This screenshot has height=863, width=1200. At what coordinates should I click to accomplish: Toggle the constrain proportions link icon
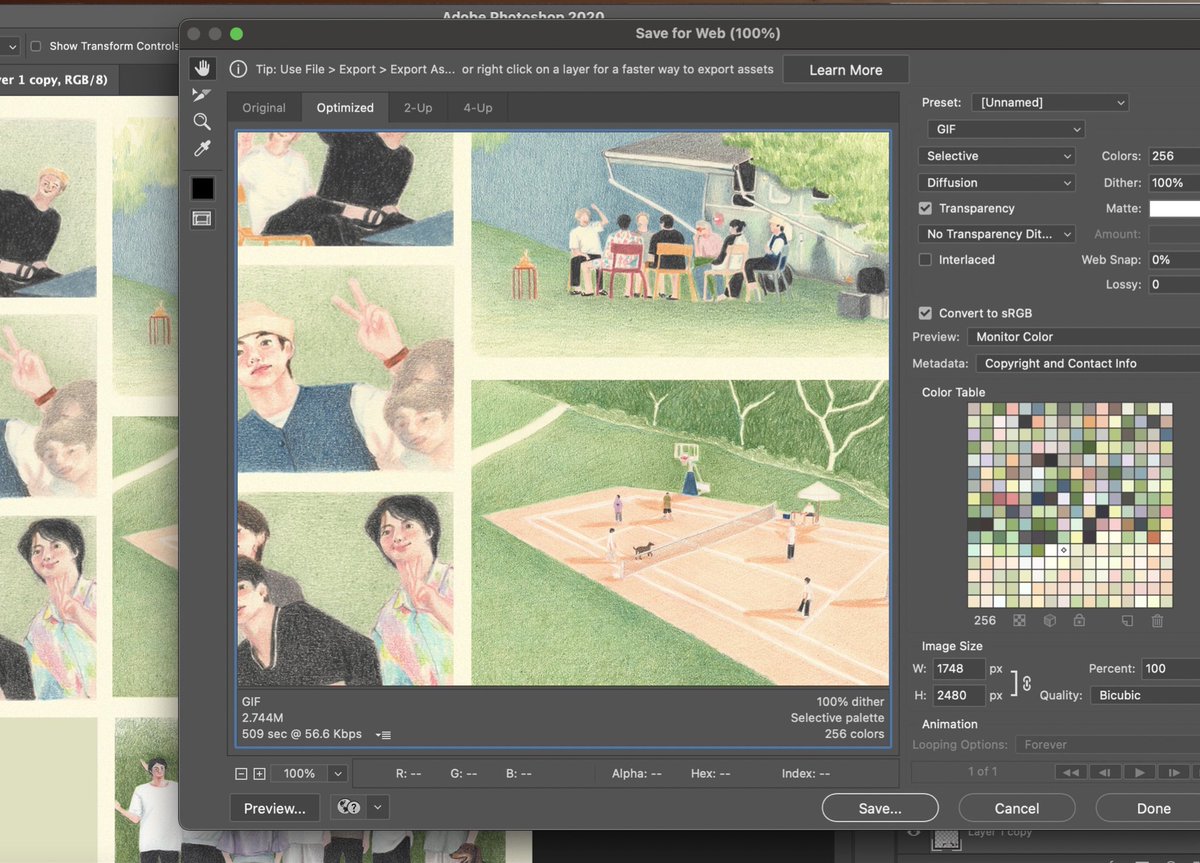point(1026,682)
